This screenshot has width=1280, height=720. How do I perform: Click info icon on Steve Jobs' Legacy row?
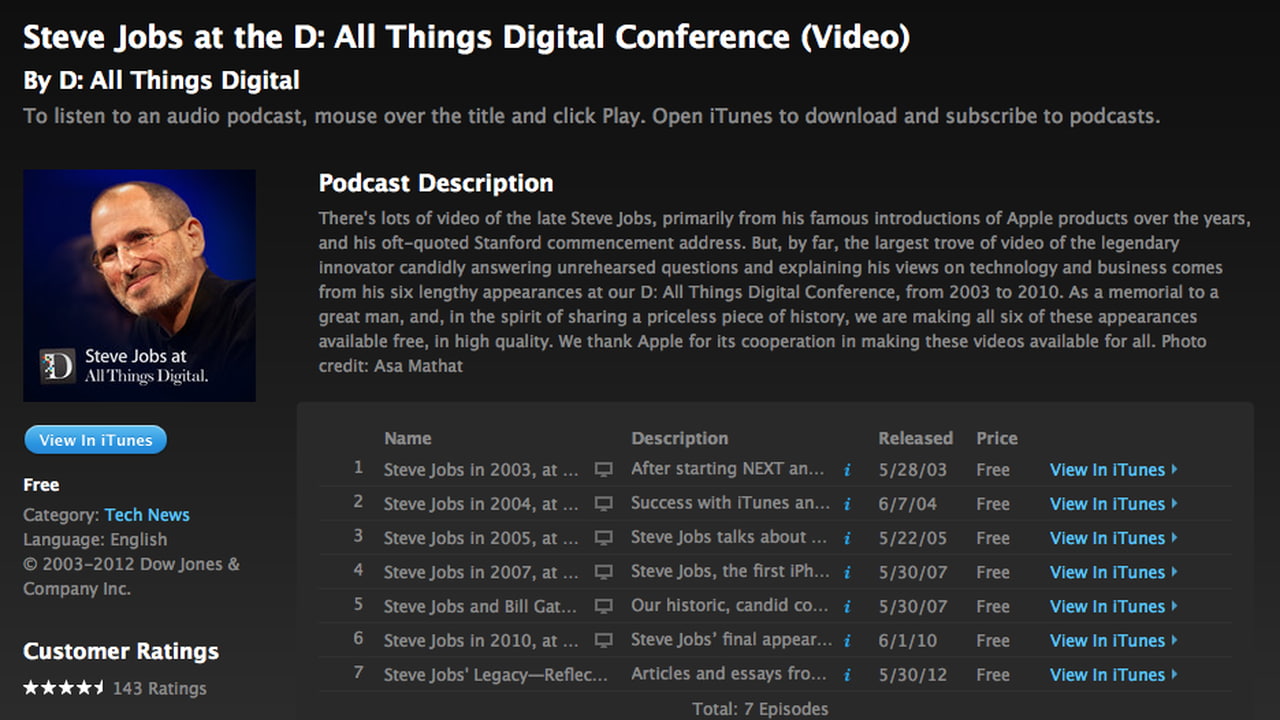click(847, 675)
